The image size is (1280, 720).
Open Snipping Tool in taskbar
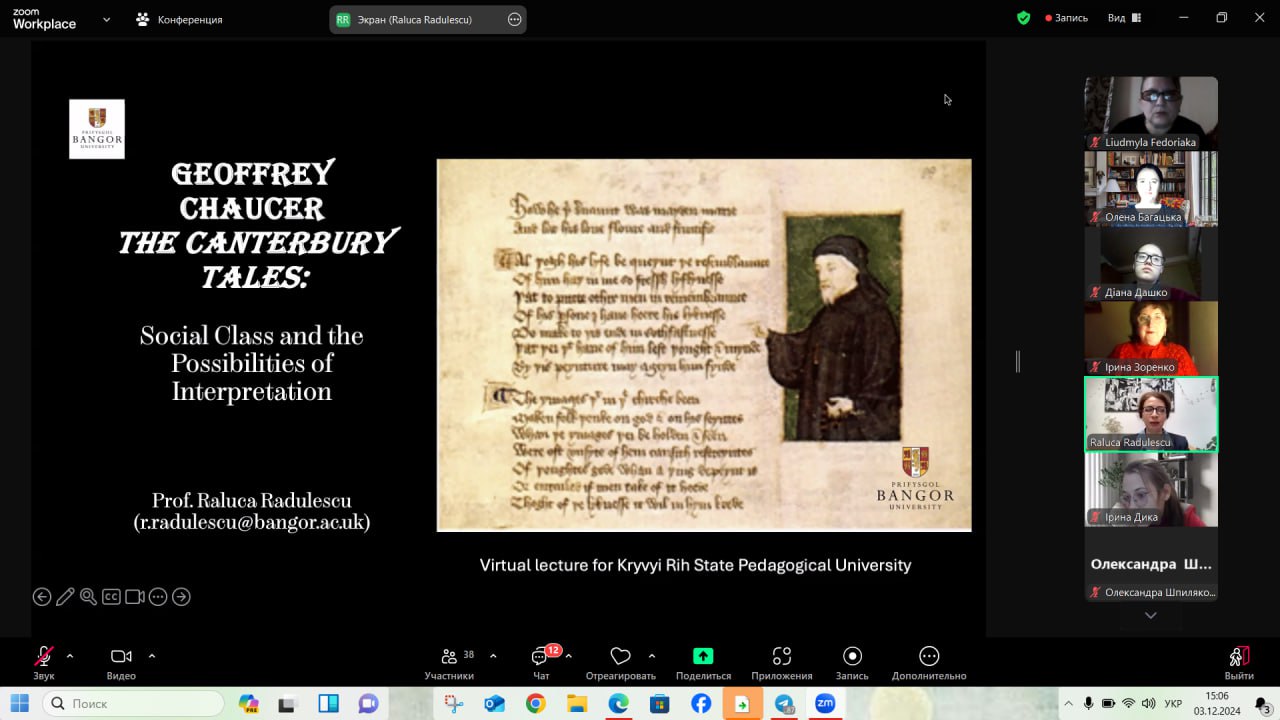[x=454, y=704]
